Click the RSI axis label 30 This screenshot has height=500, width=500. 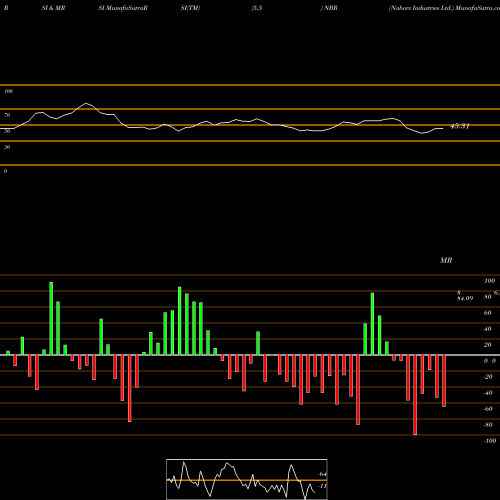[x=7, y=147]
